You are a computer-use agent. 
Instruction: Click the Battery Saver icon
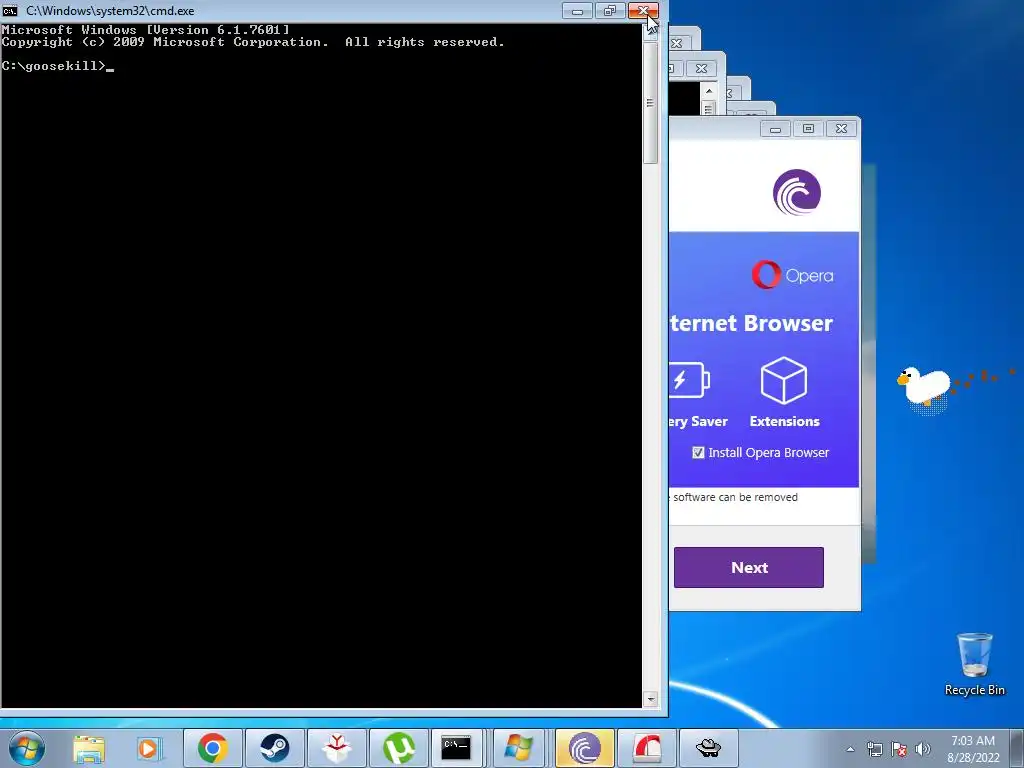(x=690, y=380)
